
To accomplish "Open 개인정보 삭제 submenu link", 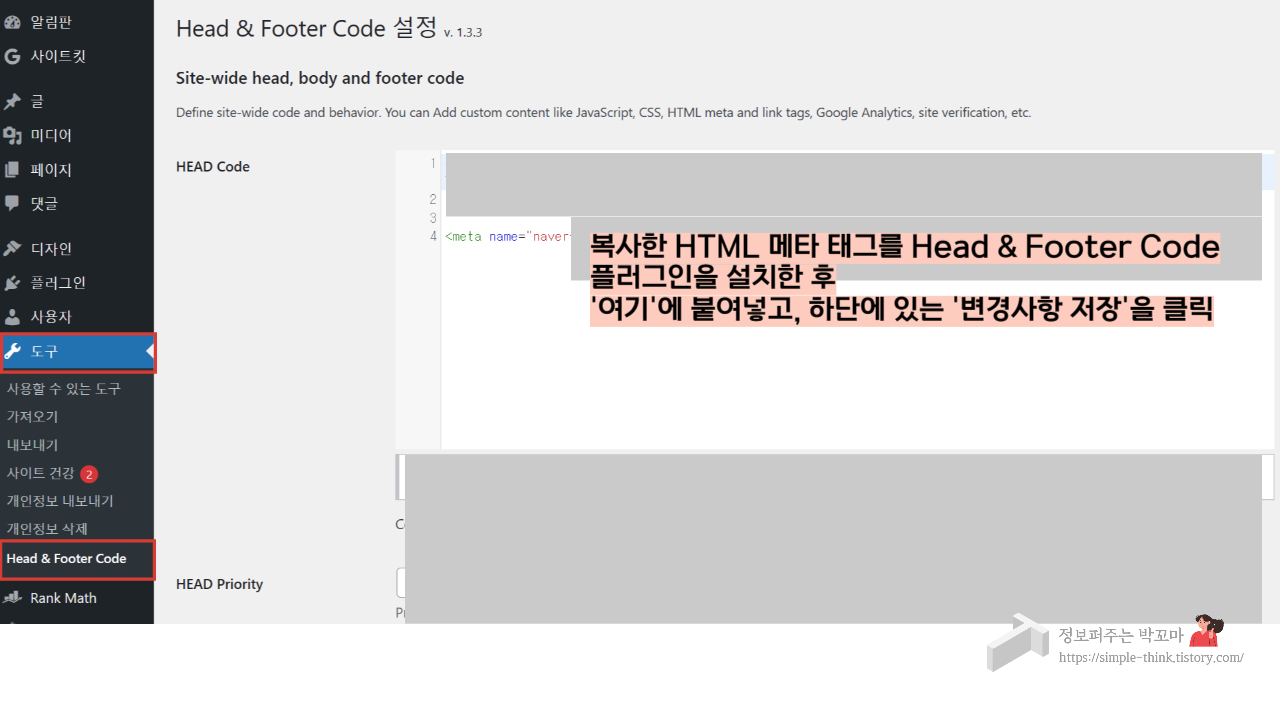I will tap(47, 528).
